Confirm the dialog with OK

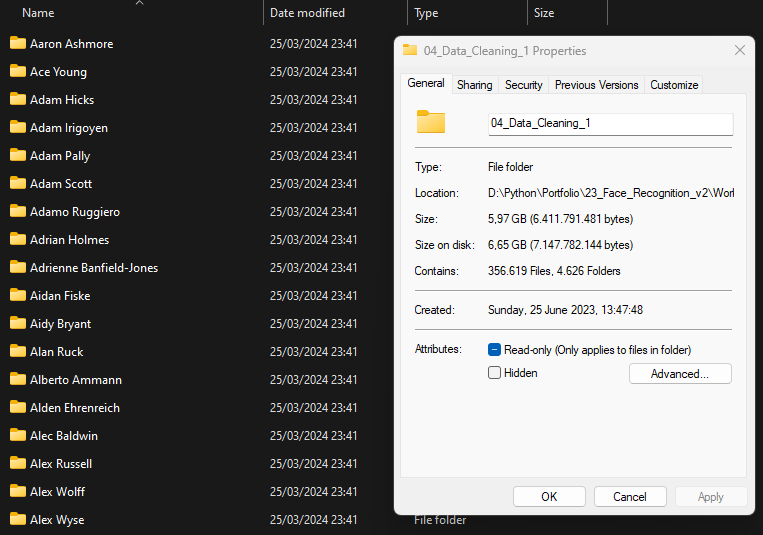pos(549,497)
